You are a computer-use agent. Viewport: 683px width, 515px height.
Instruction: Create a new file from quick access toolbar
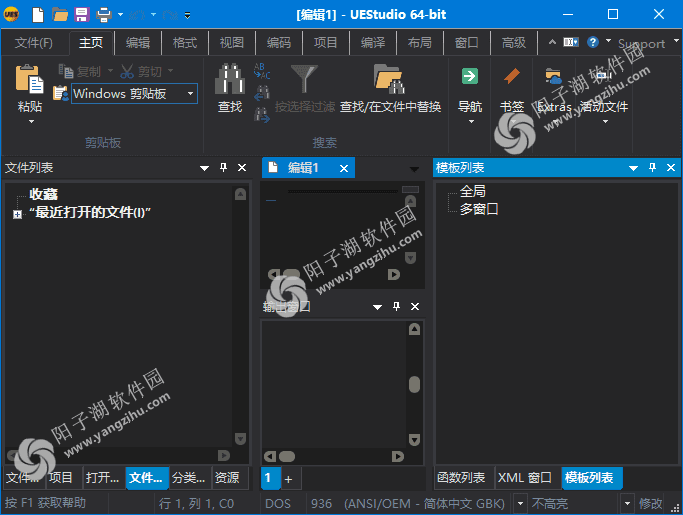coord(38,14)
